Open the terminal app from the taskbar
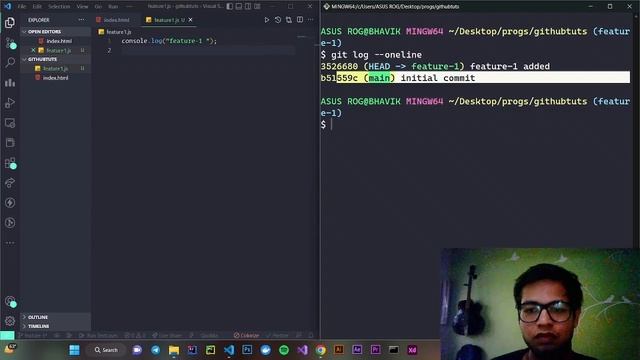 pos(394,350)
